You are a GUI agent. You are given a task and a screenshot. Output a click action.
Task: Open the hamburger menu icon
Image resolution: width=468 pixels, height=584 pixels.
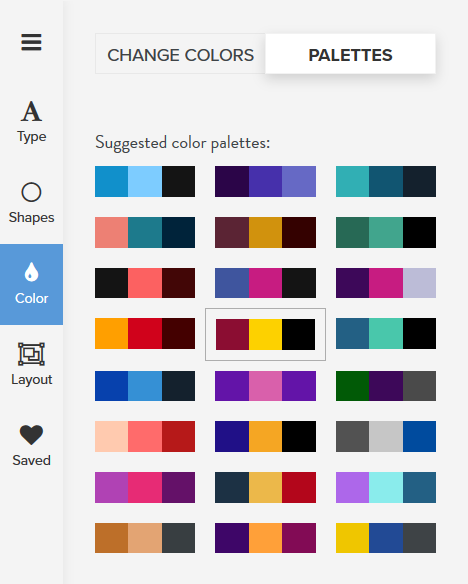coord(31,42)
